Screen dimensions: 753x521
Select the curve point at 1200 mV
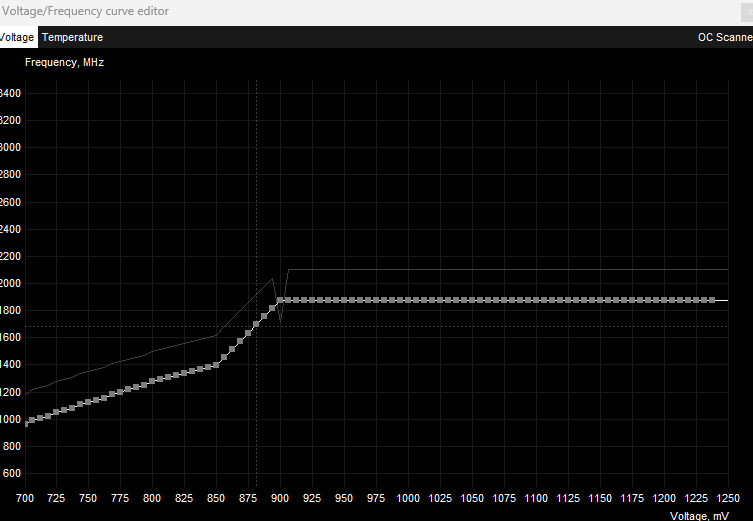pos(664,300)
